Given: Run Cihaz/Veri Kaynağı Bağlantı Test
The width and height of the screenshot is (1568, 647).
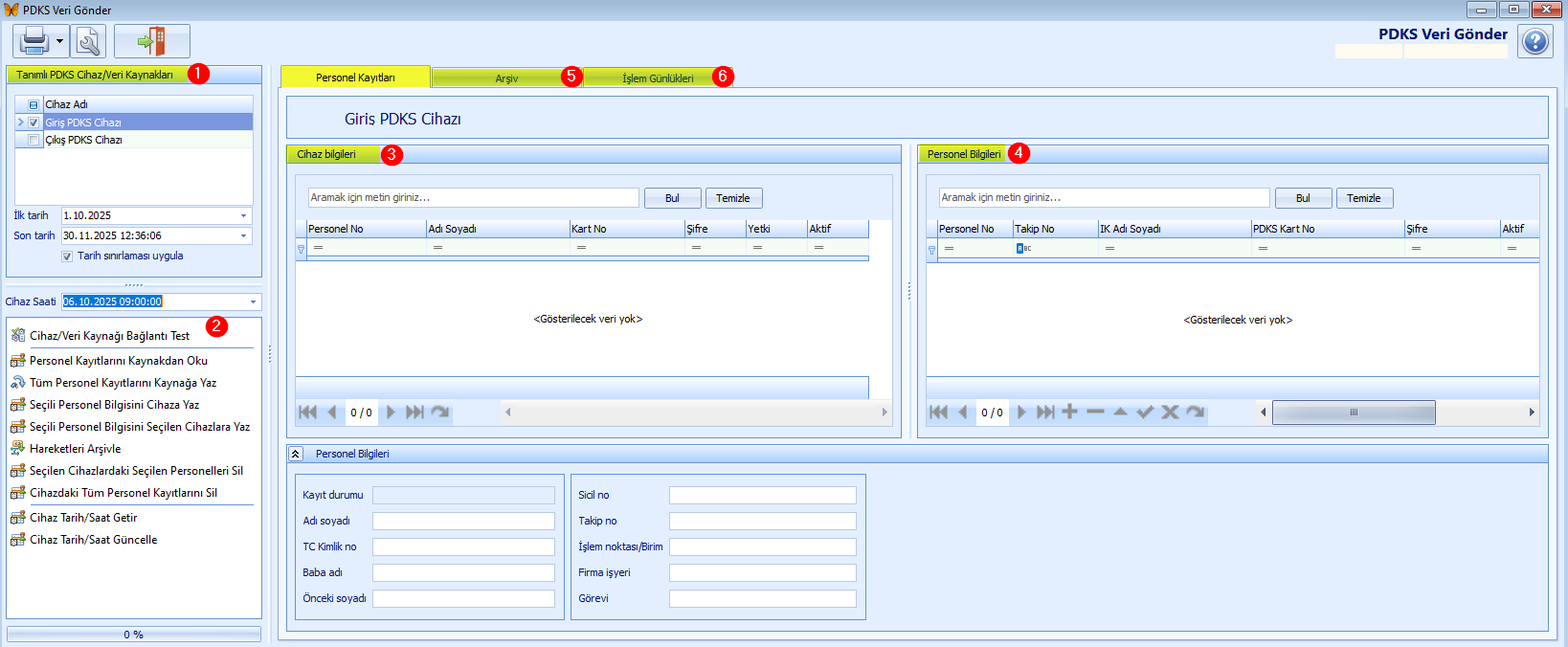Looking at the screenshot, I should click(x=109, y=336).
